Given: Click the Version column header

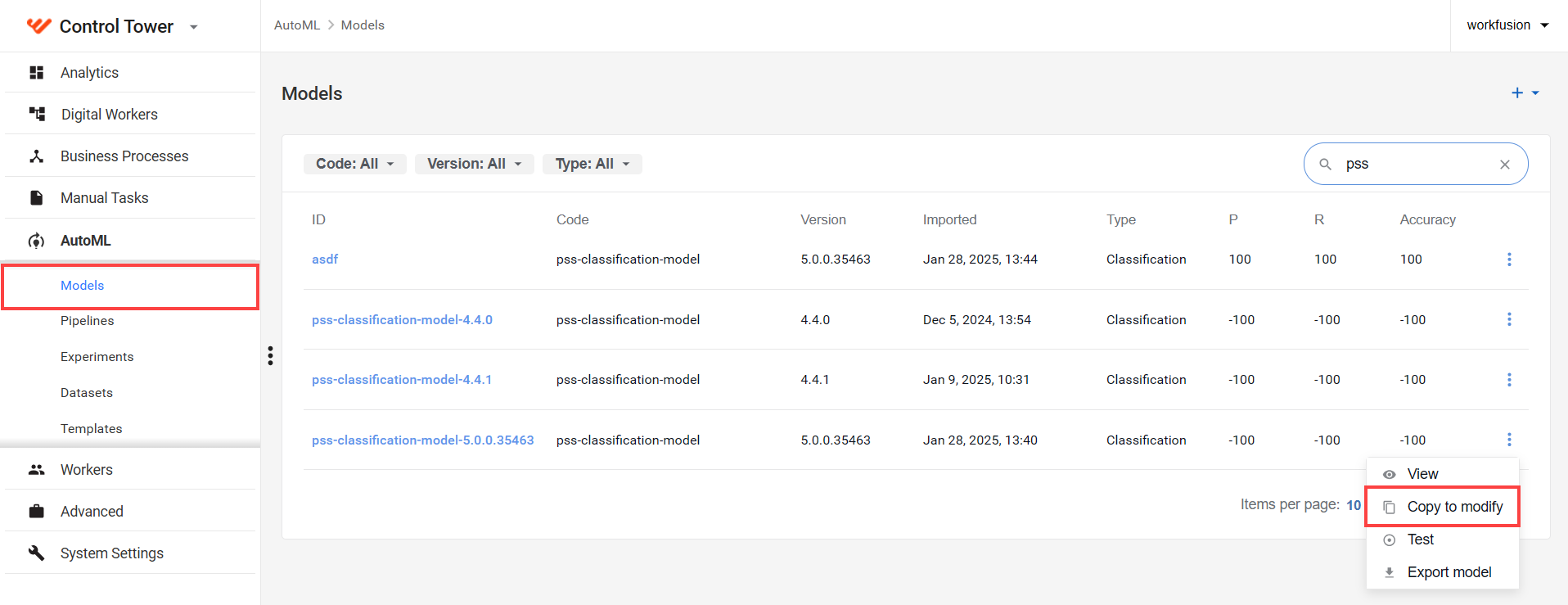Looking at the screenshot, I should click(x=823, y=220).
